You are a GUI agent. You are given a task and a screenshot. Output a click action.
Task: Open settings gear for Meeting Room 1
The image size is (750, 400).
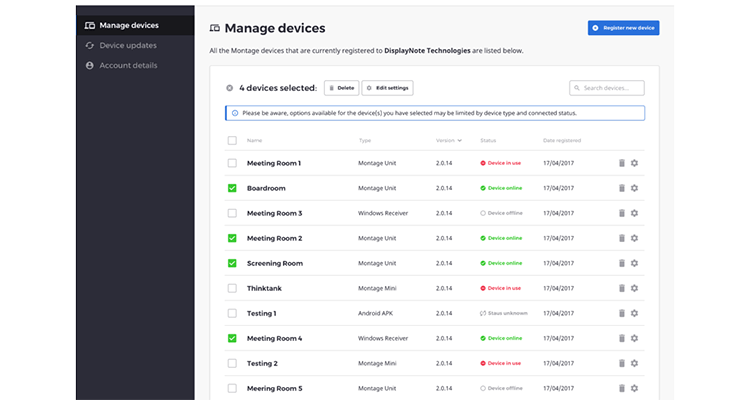click(634, 163)
